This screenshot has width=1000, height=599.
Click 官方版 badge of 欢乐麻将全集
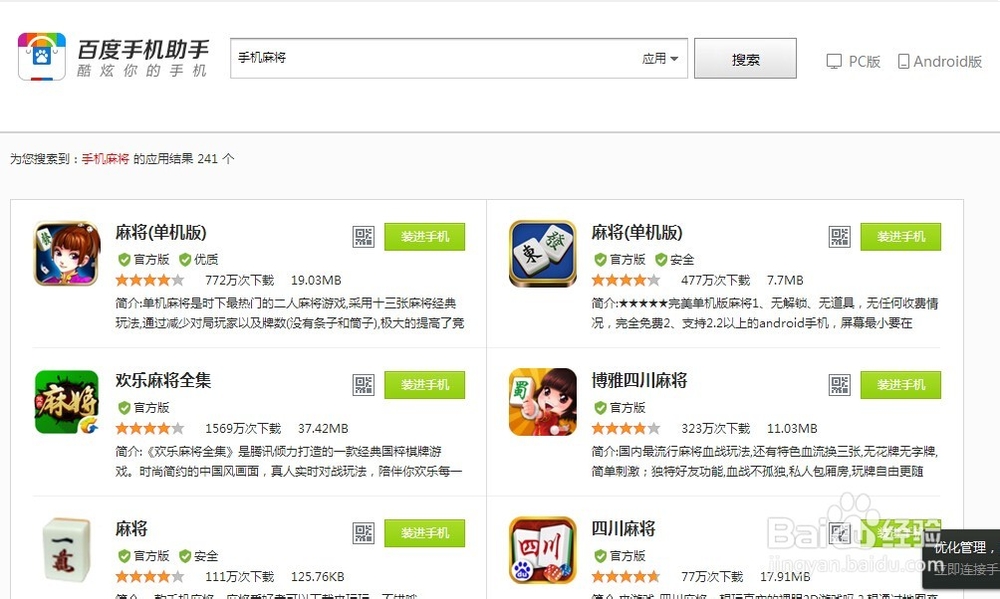(143, 407)
